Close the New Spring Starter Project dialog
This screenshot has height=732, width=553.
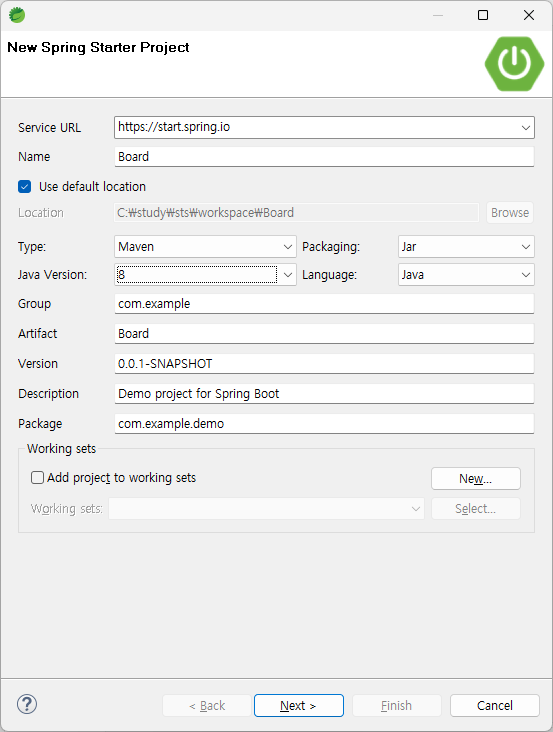(529, 15)
